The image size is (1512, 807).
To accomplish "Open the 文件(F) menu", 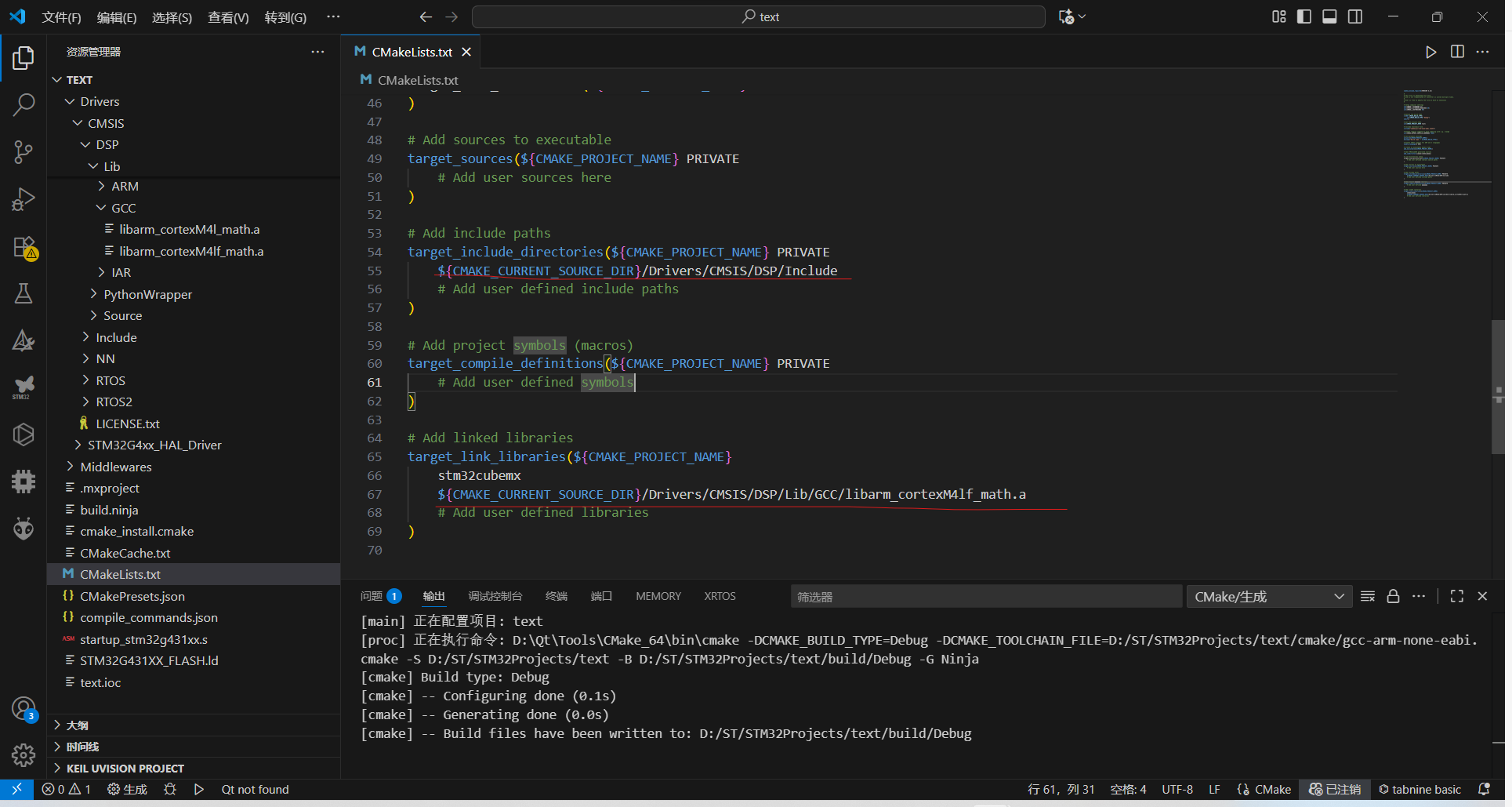I will [x=61, y=17].
